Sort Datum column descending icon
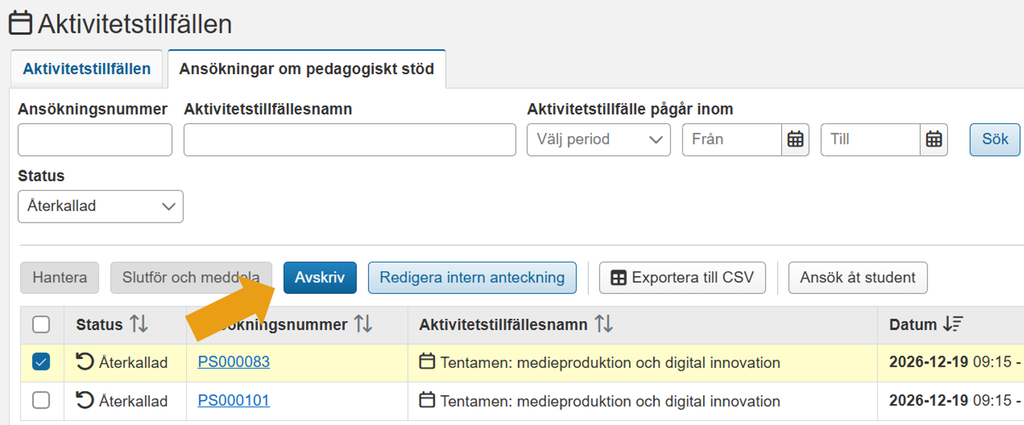 [x=953, y=324]
